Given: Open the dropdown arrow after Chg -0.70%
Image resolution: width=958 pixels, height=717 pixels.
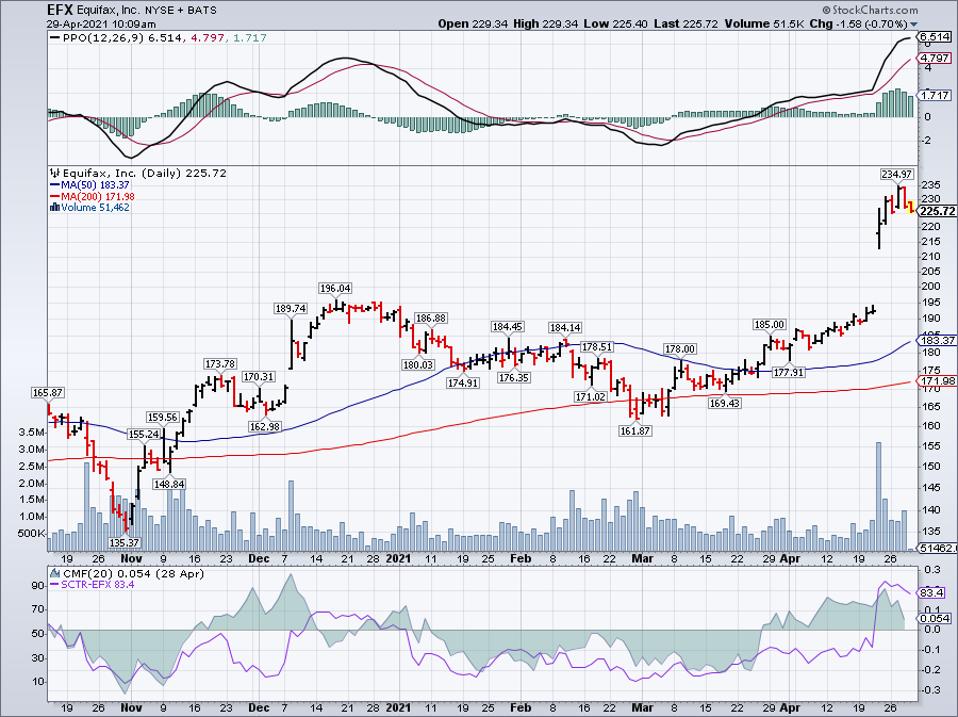Looking at the screenshot, I should (x=914, y=25).
